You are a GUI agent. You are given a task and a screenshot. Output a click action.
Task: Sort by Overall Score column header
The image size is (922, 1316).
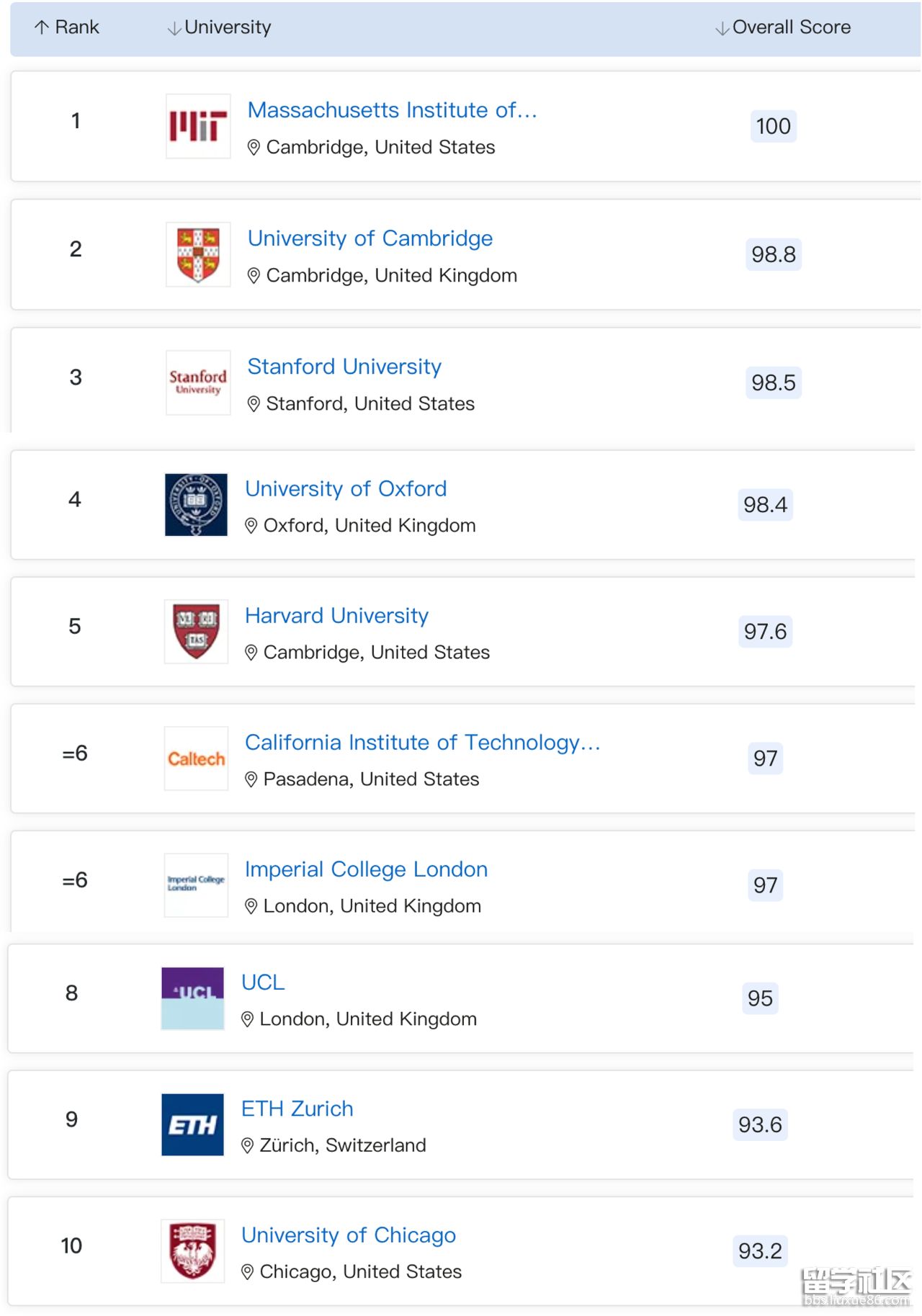pos(783,27)
